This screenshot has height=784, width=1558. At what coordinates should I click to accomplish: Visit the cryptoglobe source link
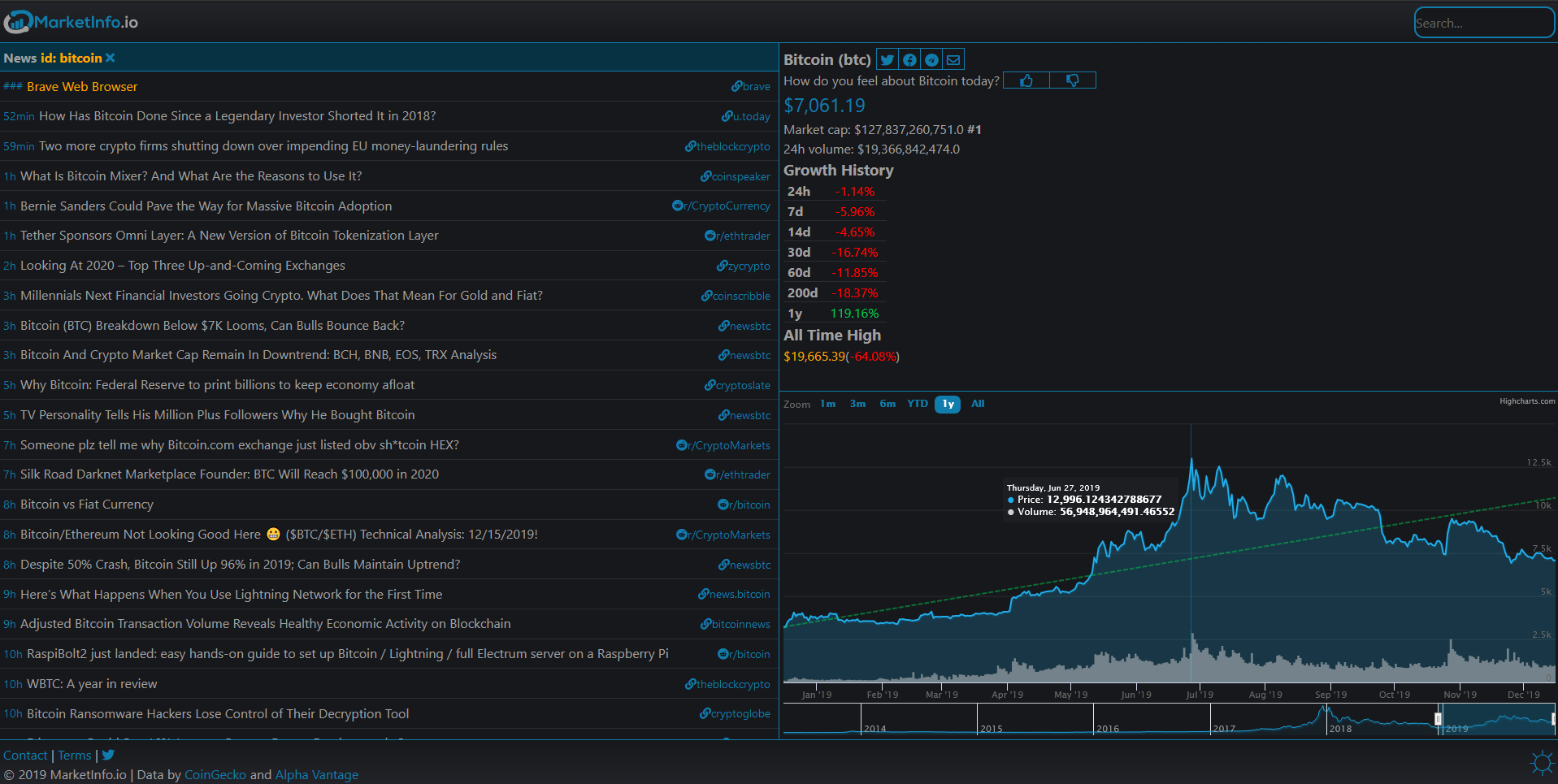[x=735, y=714]
